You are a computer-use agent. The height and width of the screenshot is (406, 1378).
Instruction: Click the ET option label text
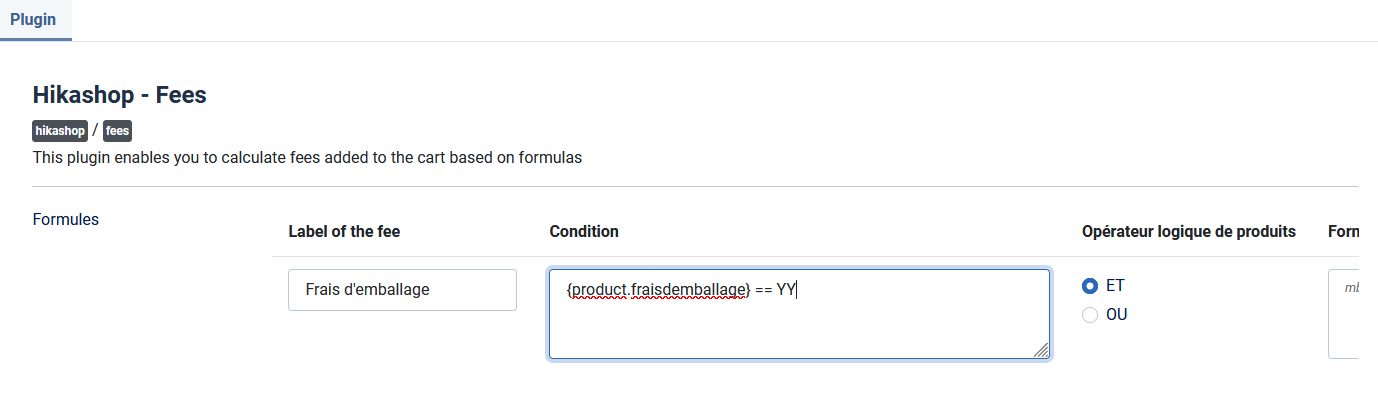pyautogui.click(x=1115, y=286)
